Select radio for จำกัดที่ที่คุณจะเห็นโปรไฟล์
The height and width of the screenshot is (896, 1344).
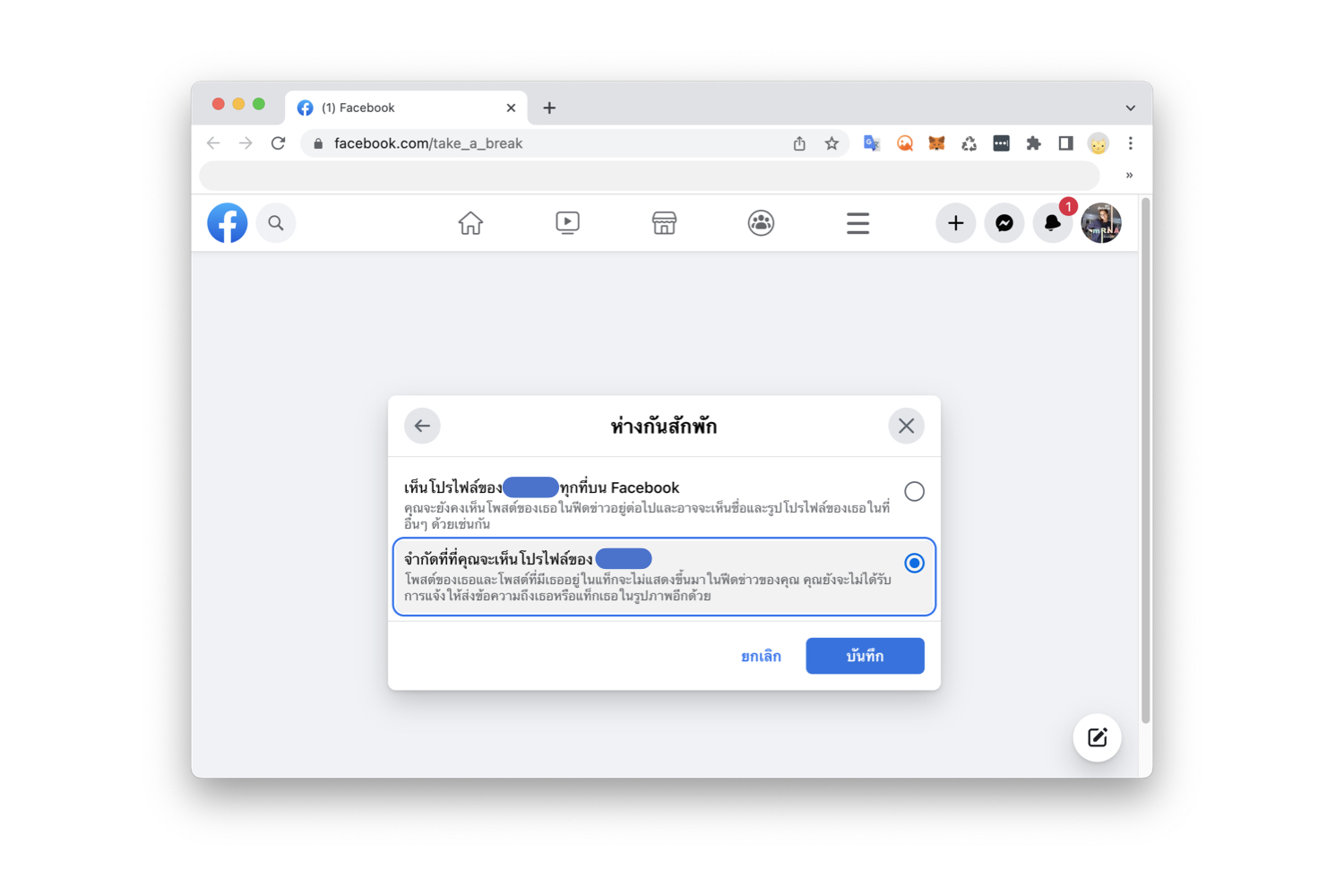click(x=914, y=563)
